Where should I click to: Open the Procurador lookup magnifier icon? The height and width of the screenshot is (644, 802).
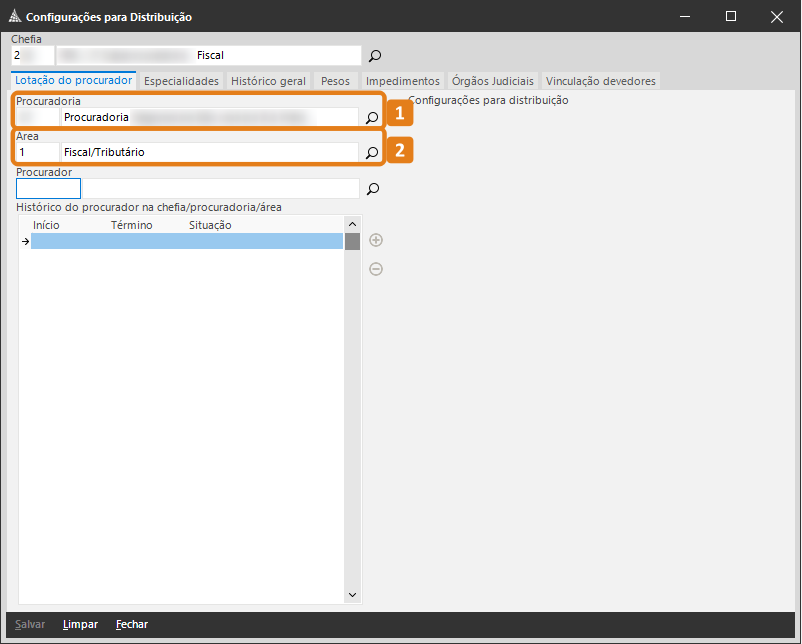[373, 189]
